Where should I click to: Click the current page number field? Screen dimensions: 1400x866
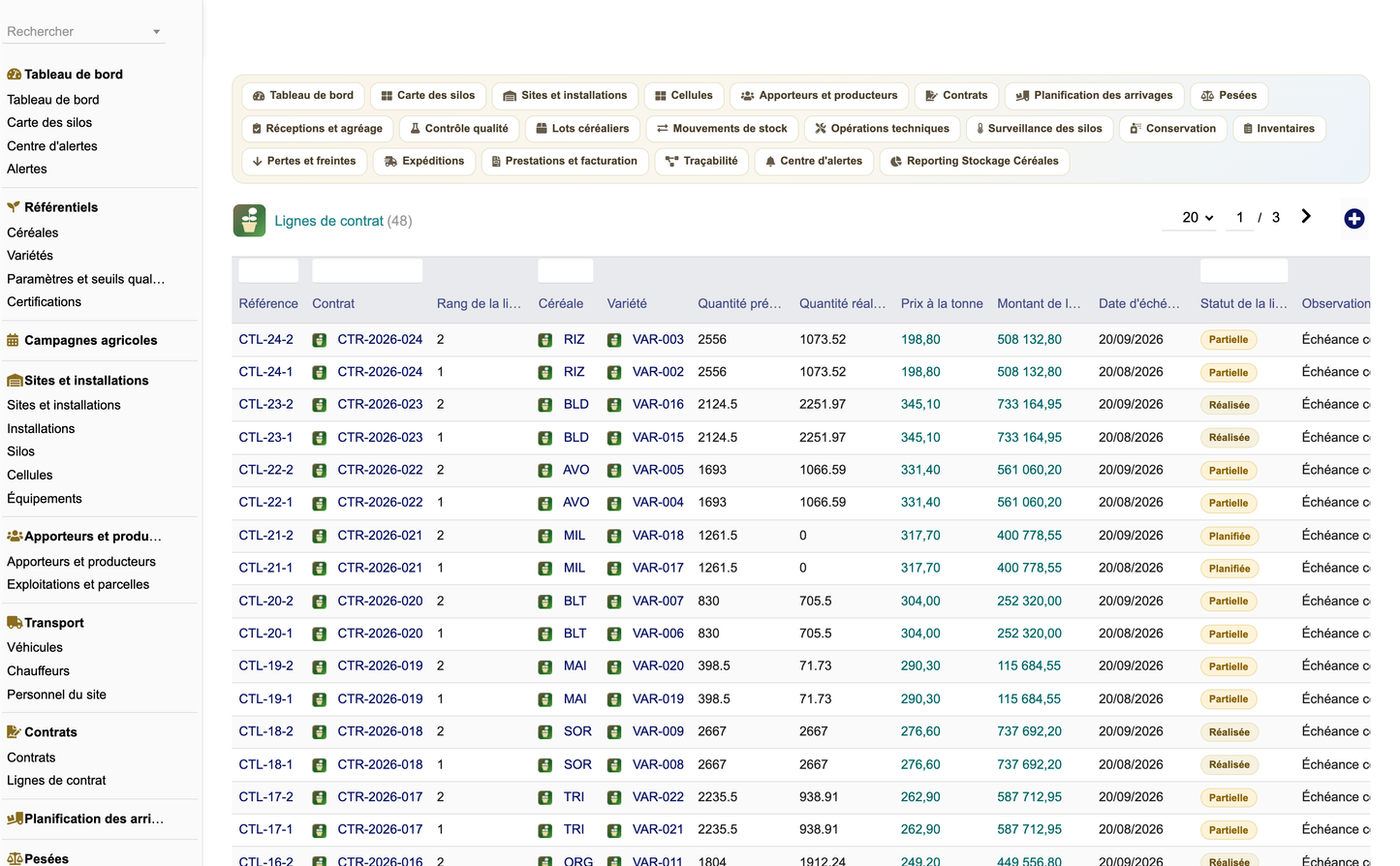pyautogui.click(x=1239, y=218)
